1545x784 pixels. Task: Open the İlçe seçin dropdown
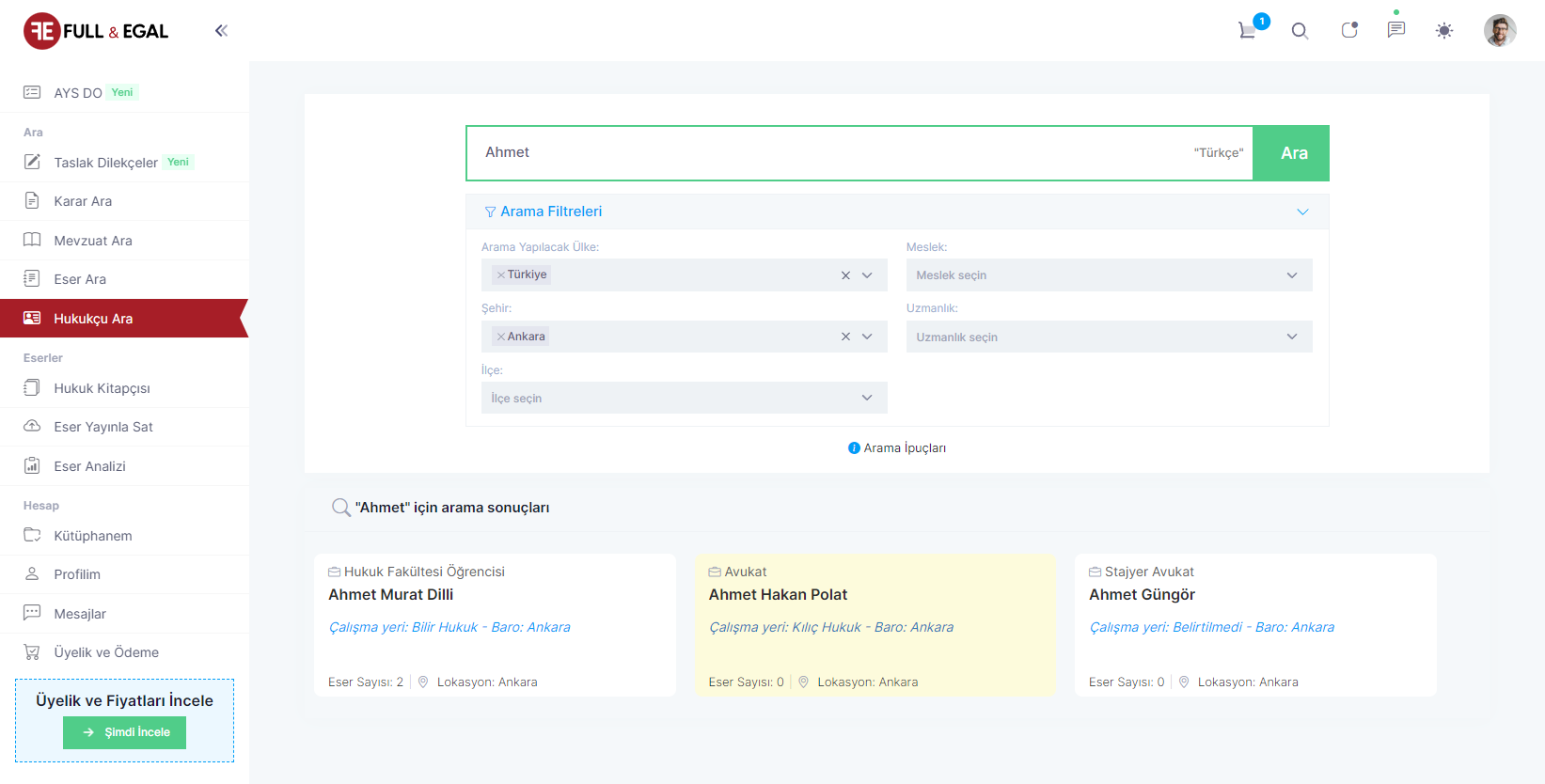click(x=684, y=398)
